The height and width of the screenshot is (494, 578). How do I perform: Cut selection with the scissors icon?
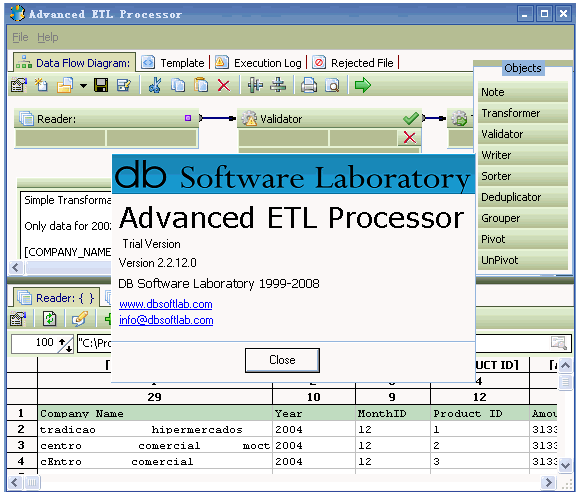click(155, 85)
